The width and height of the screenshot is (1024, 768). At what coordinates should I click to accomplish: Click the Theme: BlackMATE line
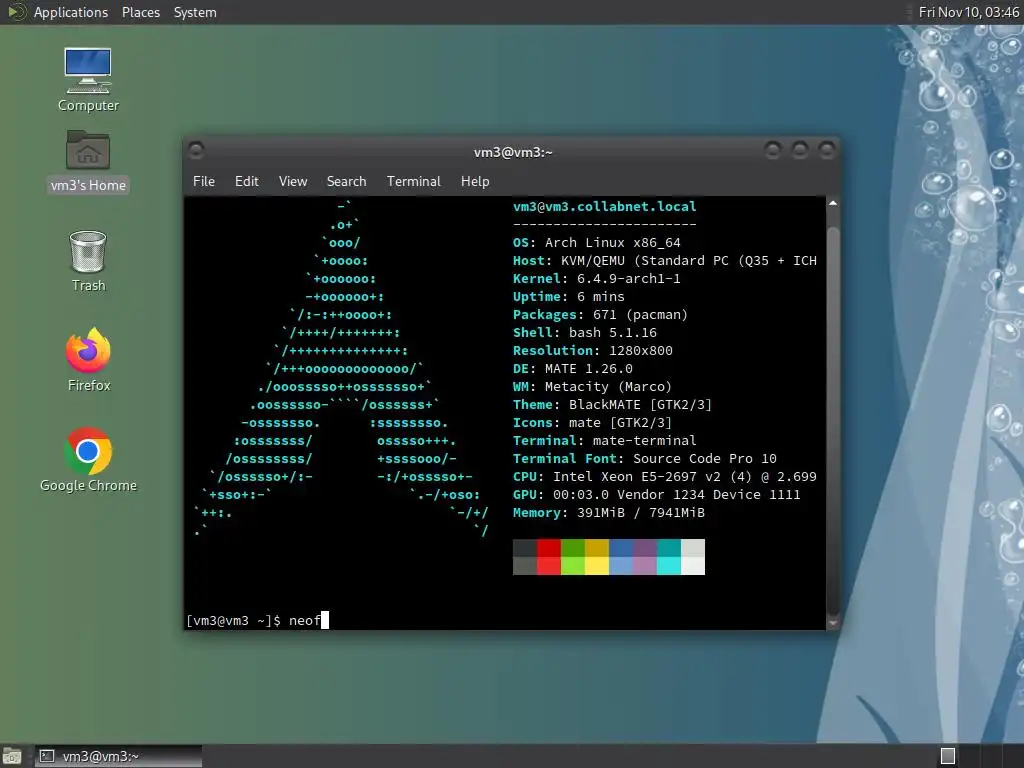click(613, 405)
